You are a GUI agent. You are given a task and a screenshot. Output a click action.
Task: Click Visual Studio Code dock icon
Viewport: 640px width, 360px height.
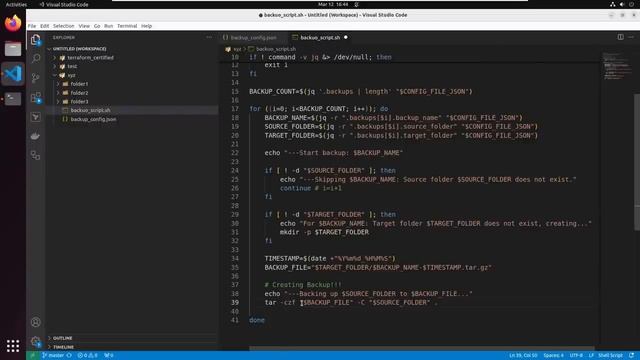click(x=13, y=74)
